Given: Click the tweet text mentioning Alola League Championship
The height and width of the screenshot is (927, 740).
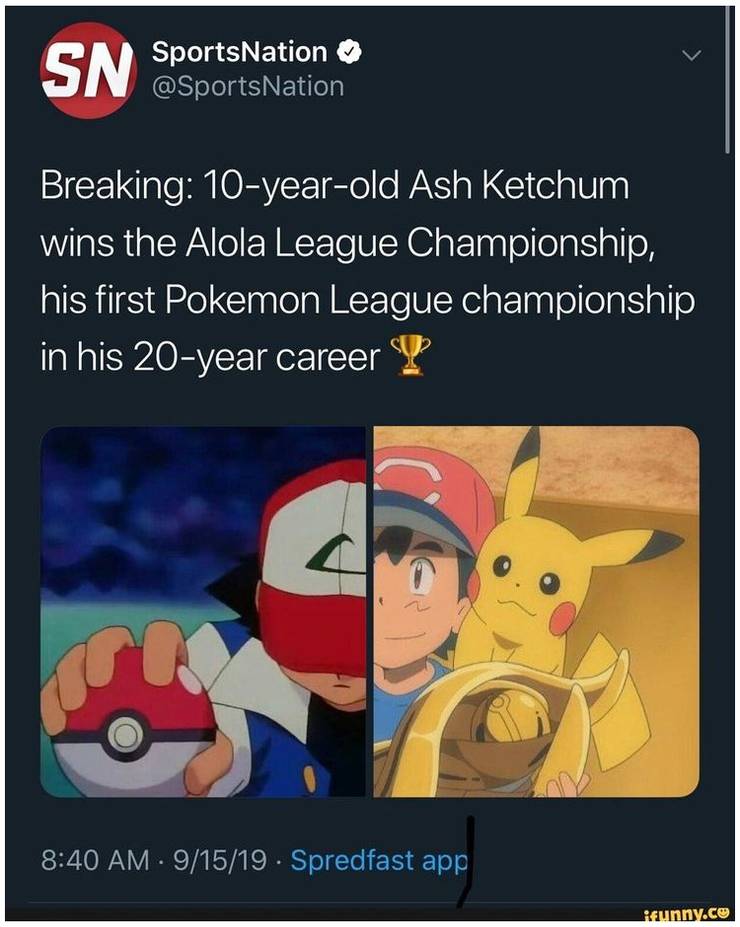Looking at the screenshot, I should tap(348, 242).
